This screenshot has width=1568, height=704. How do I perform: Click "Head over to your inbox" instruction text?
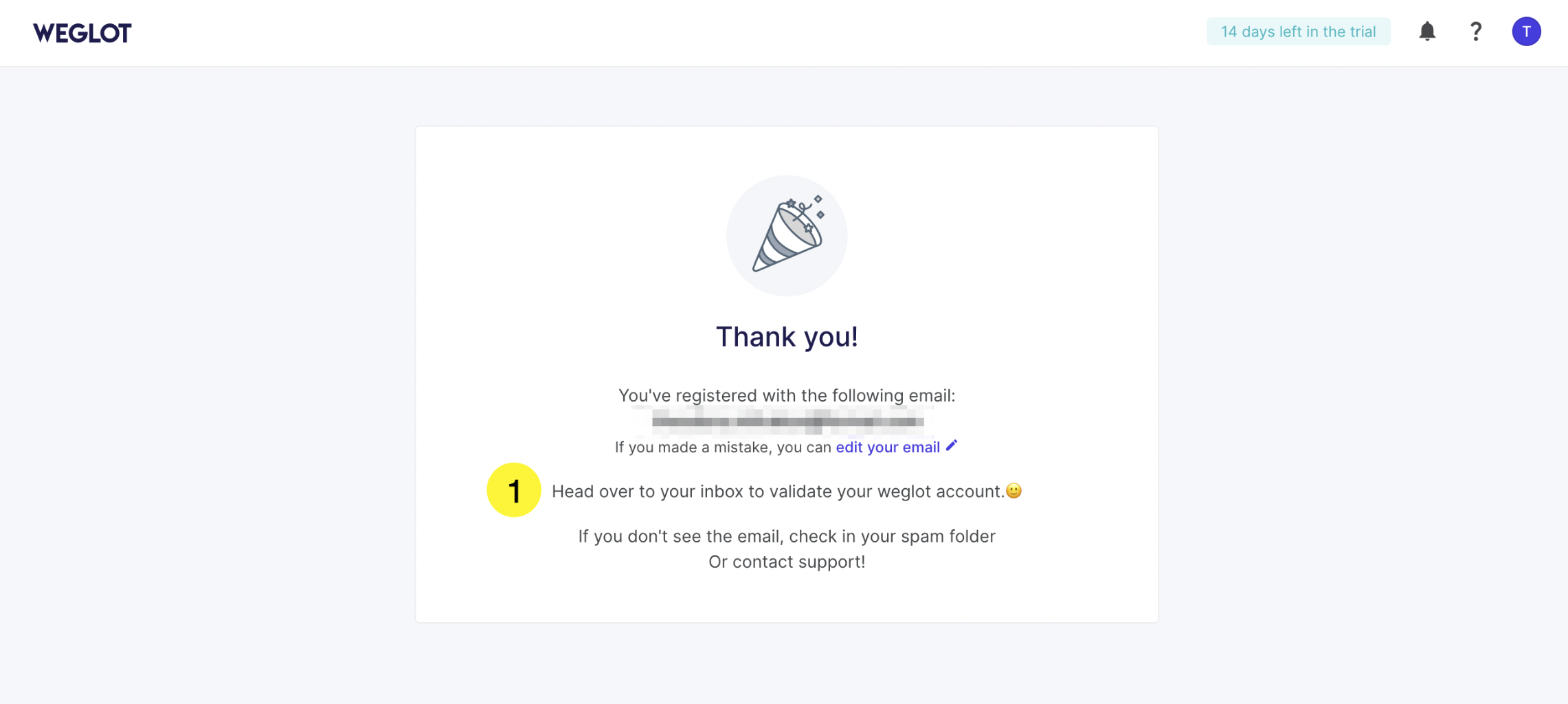[x=776, y=492]
